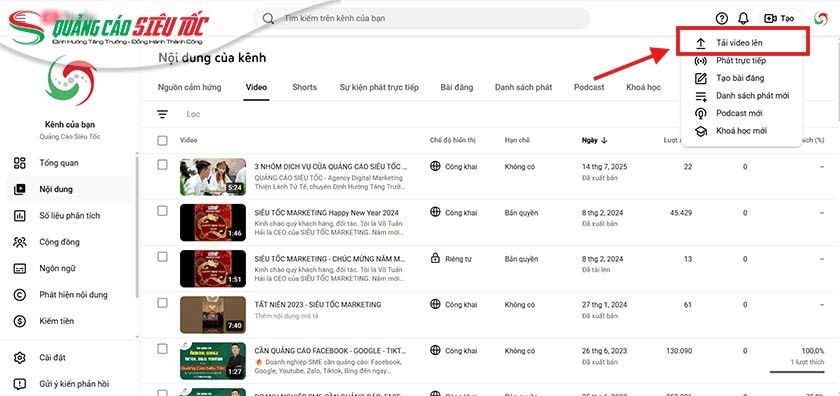Click the new playlist icon
The image size is (840, 396).
click(701, 96)
